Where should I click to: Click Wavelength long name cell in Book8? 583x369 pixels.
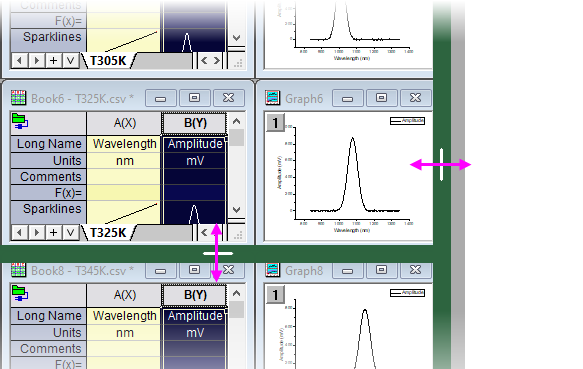point(125,316)
